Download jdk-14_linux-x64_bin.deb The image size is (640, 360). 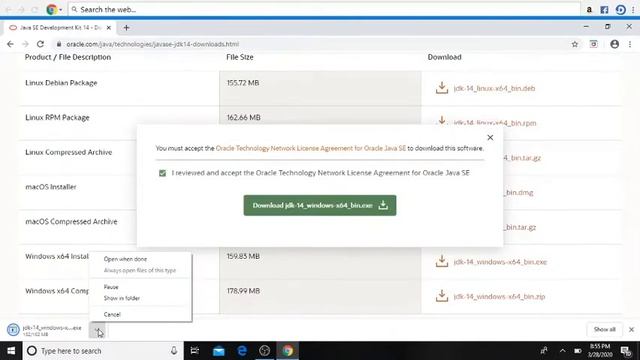494,88
